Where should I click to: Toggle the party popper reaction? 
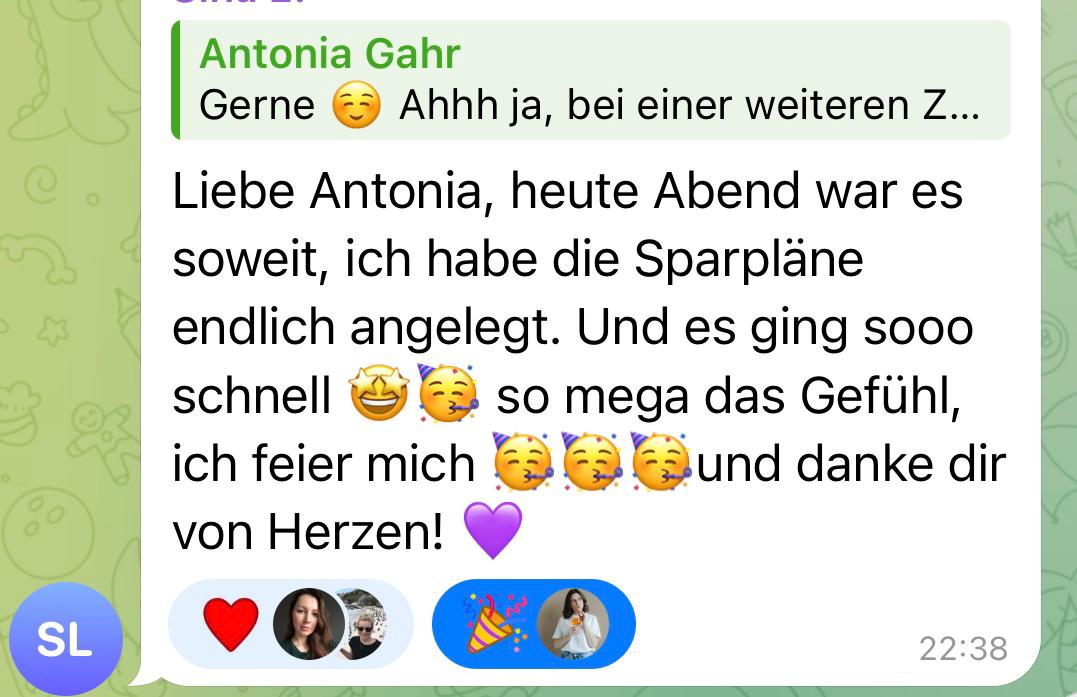(534, 624)
